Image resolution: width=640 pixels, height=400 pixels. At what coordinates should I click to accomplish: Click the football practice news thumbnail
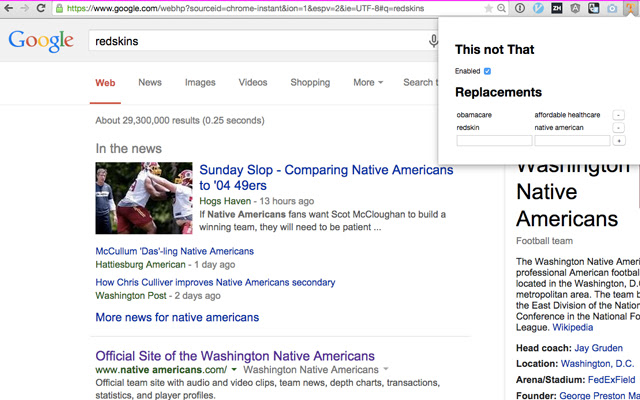coord(144,198)
